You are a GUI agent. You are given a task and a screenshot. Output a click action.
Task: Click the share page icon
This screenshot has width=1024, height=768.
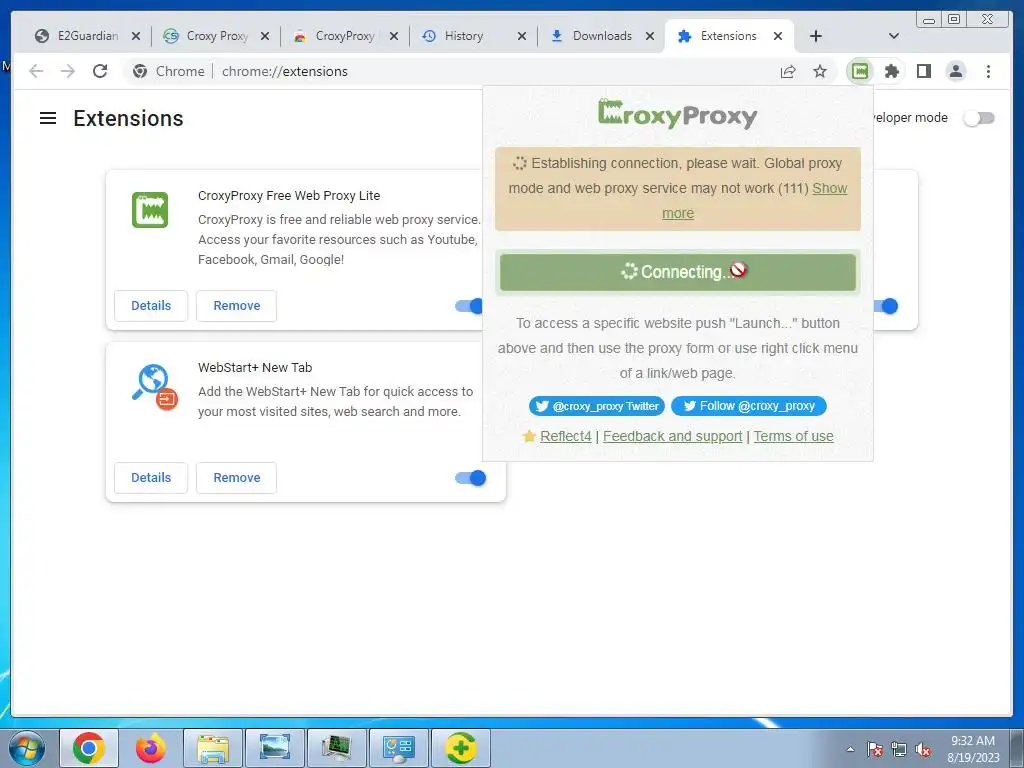788,71
